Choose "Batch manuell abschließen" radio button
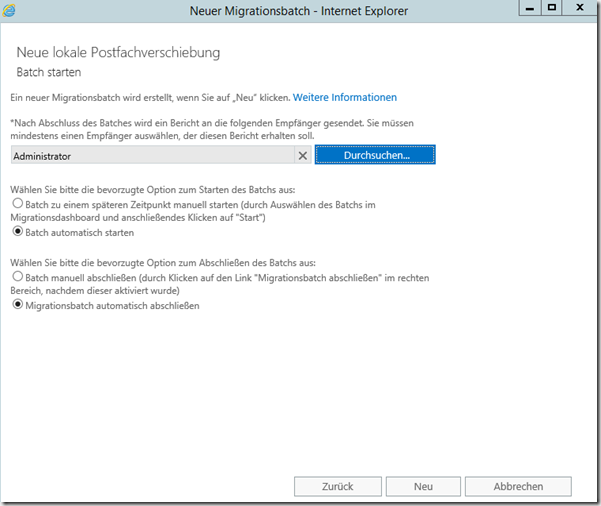 [17, 277]
